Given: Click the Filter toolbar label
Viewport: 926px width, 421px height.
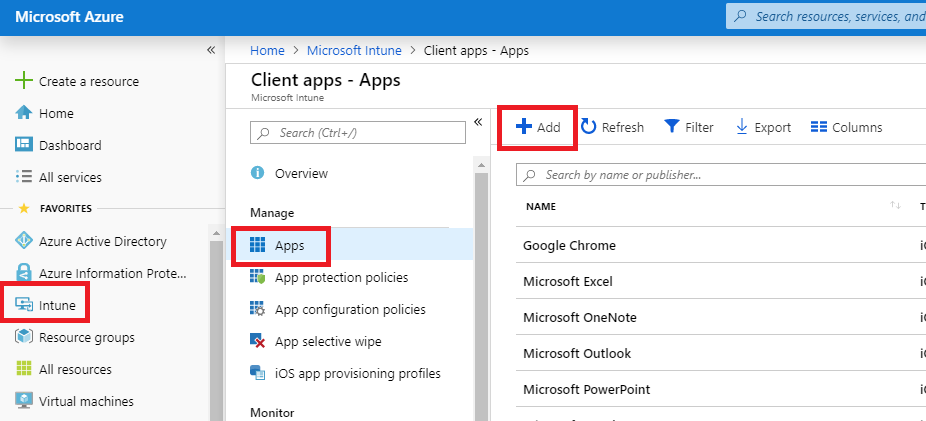Looking at the screenshot, I should [699, 127].
